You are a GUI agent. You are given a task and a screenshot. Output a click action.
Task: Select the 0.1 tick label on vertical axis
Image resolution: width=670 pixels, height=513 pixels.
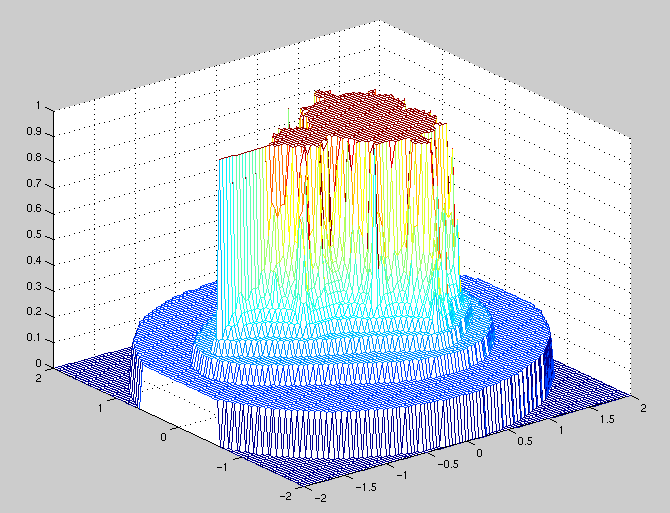click(x=39, y=339)
